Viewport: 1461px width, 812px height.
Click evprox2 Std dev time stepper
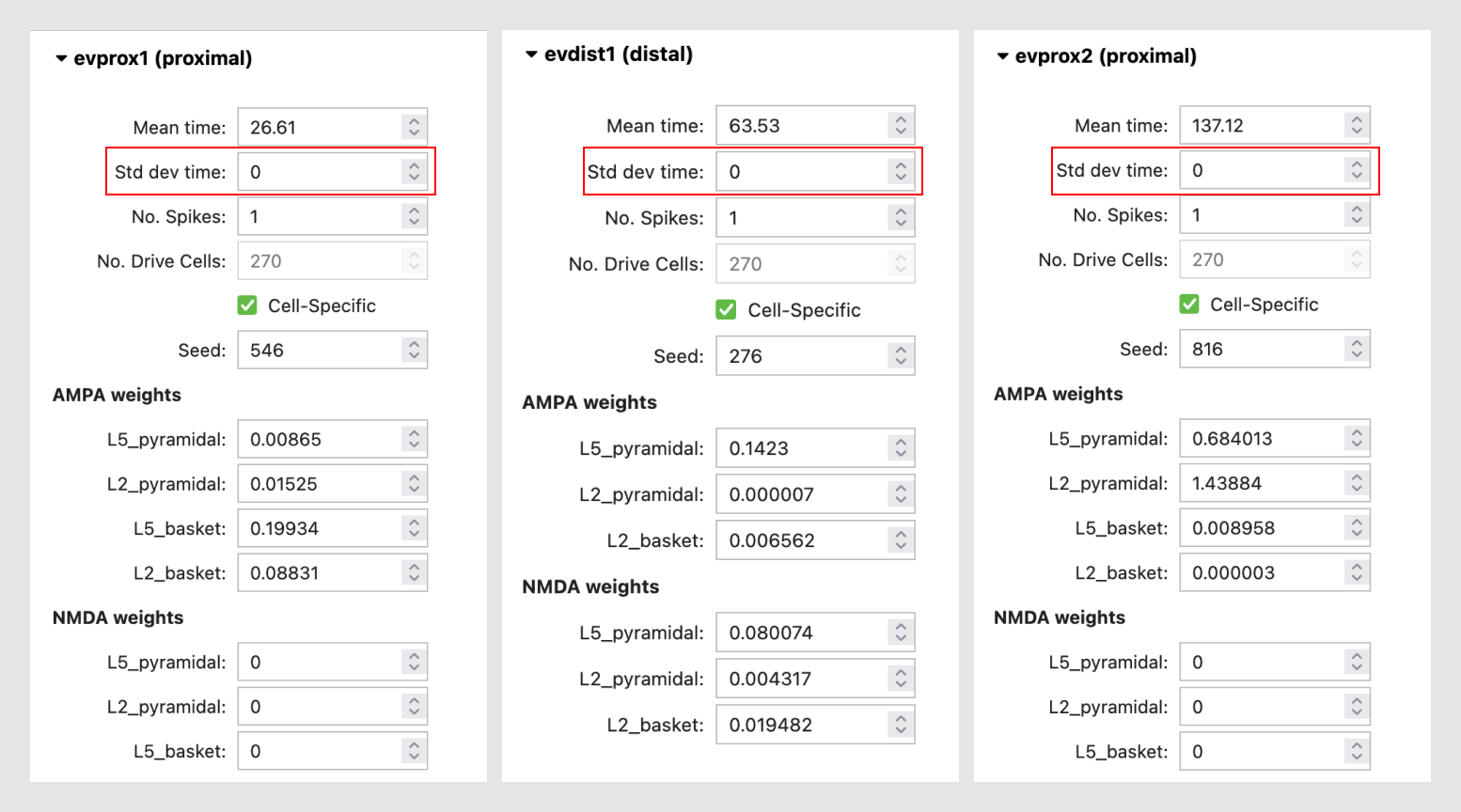pos(1356,170)
